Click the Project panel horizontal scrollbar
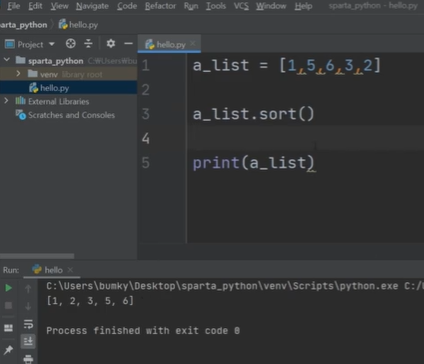The height and width of the screenshot is (364, 424). 37,256
